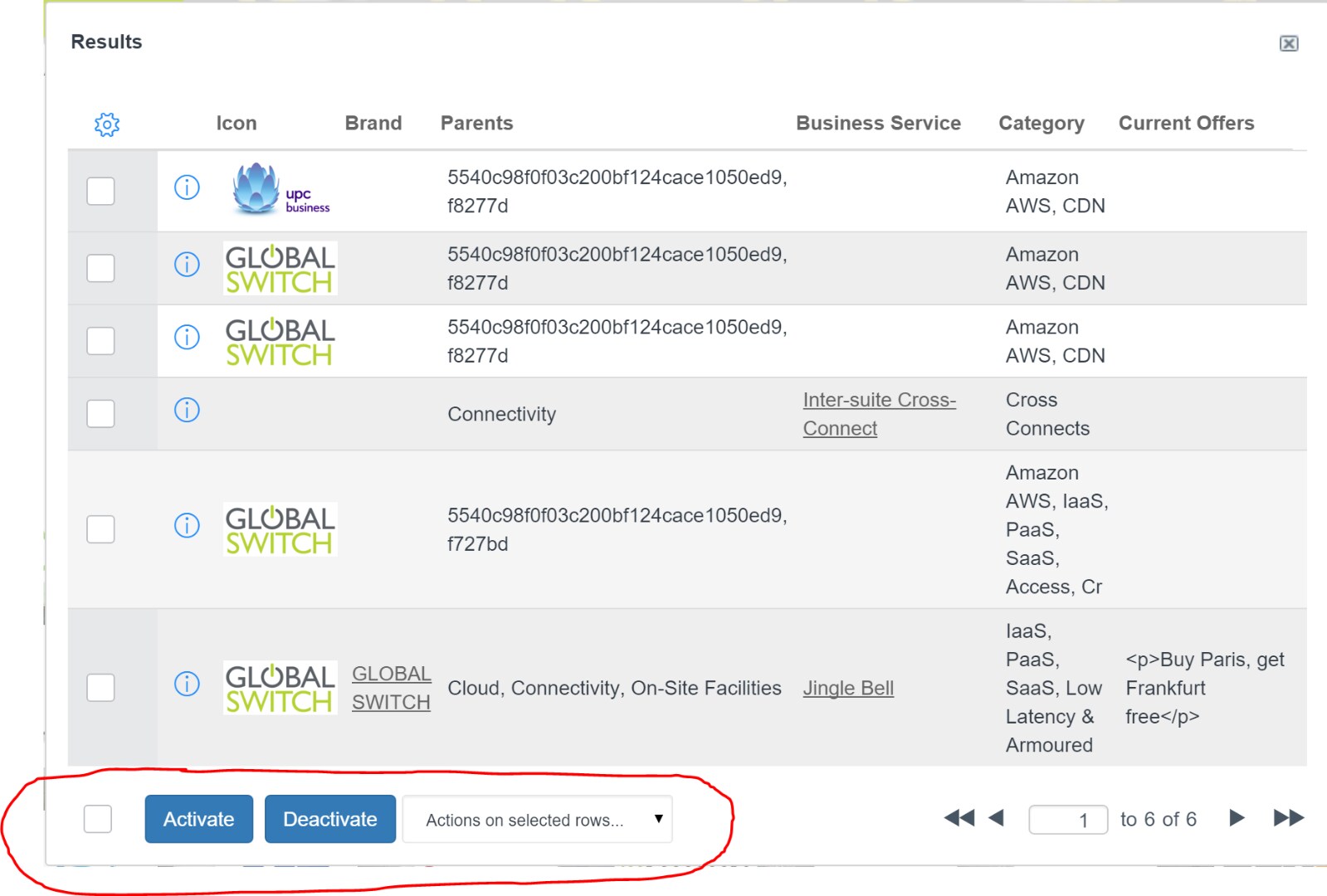
Task: Click the Parents column header
Action: (476, 124)
